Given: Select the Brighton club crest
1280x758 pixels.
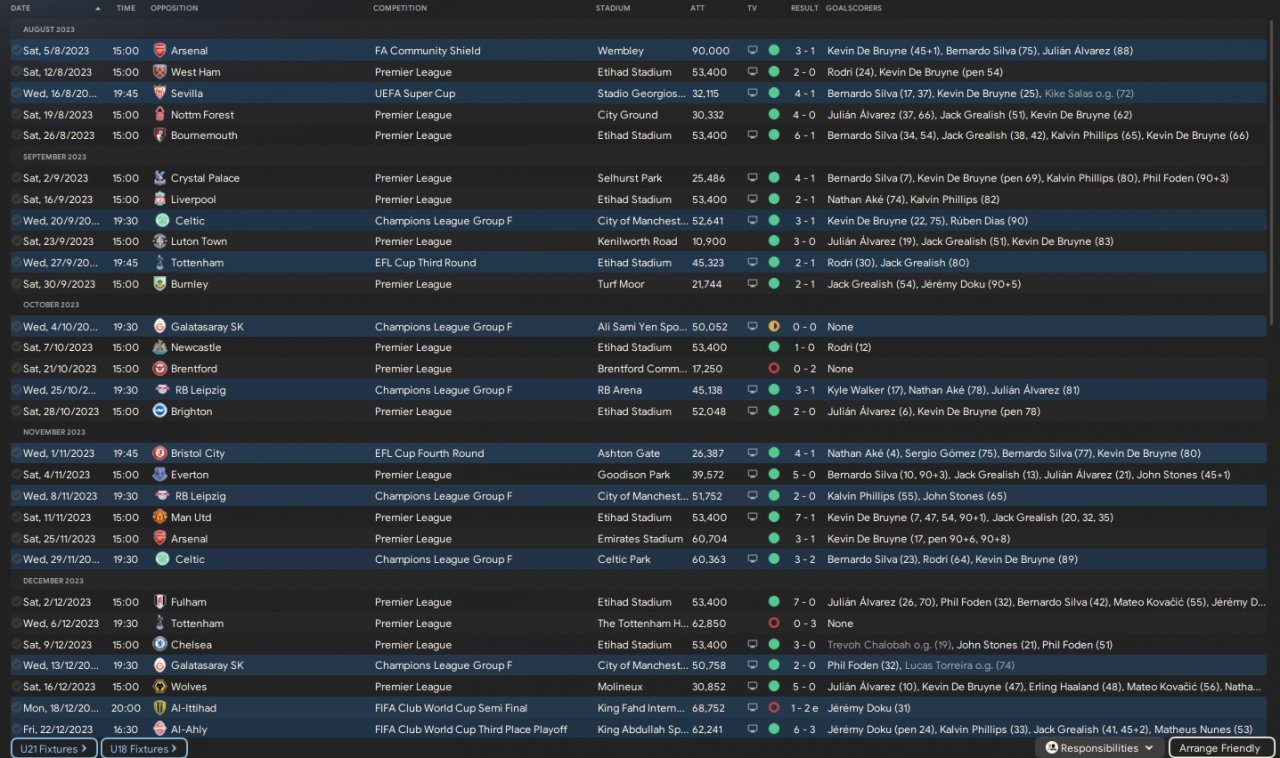Looking at the screenshot, I should (x=160, y=411).
